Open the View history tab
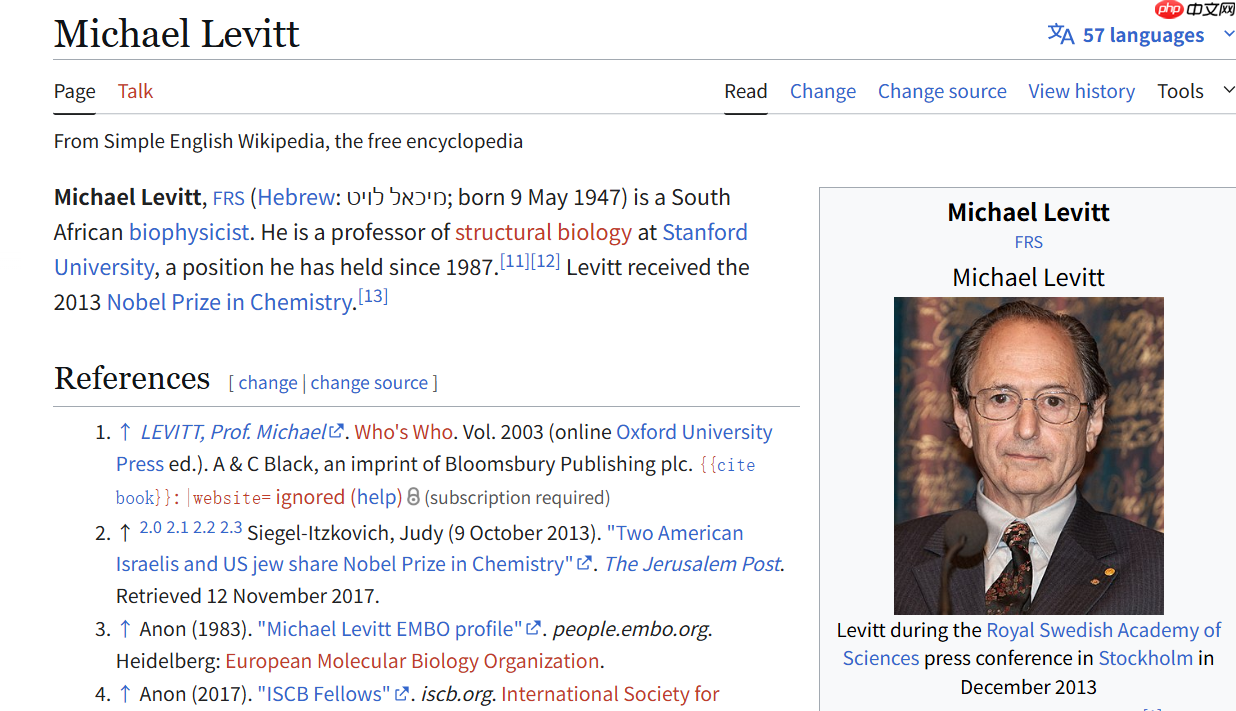The image size is (1236, 711). click(1081, 91)
